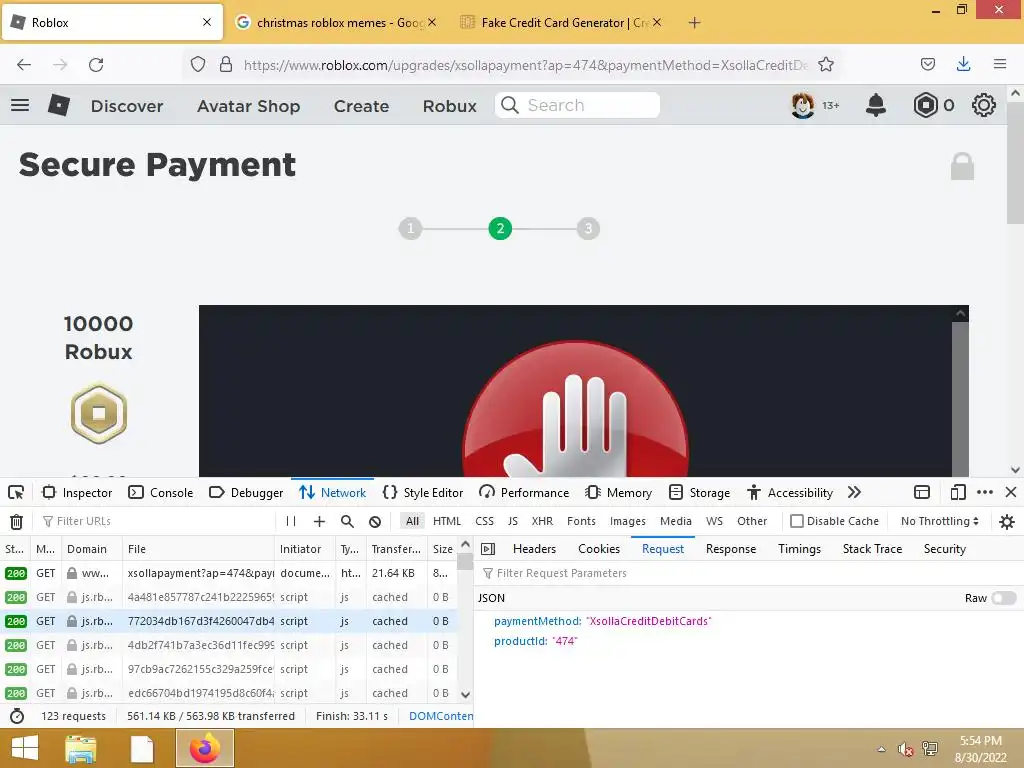
Task: Activate the pick element from page tool
Action: [x=16, y=492]
